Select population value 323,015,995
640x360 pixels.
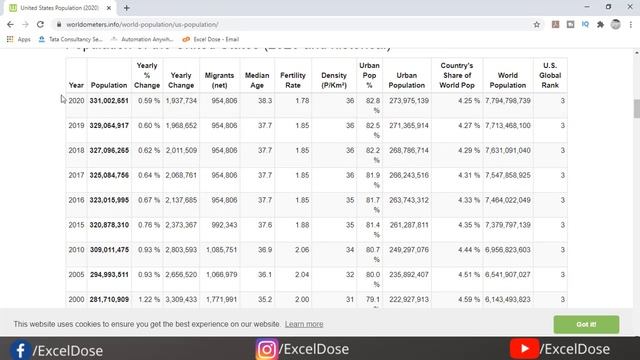pos(109,200)
